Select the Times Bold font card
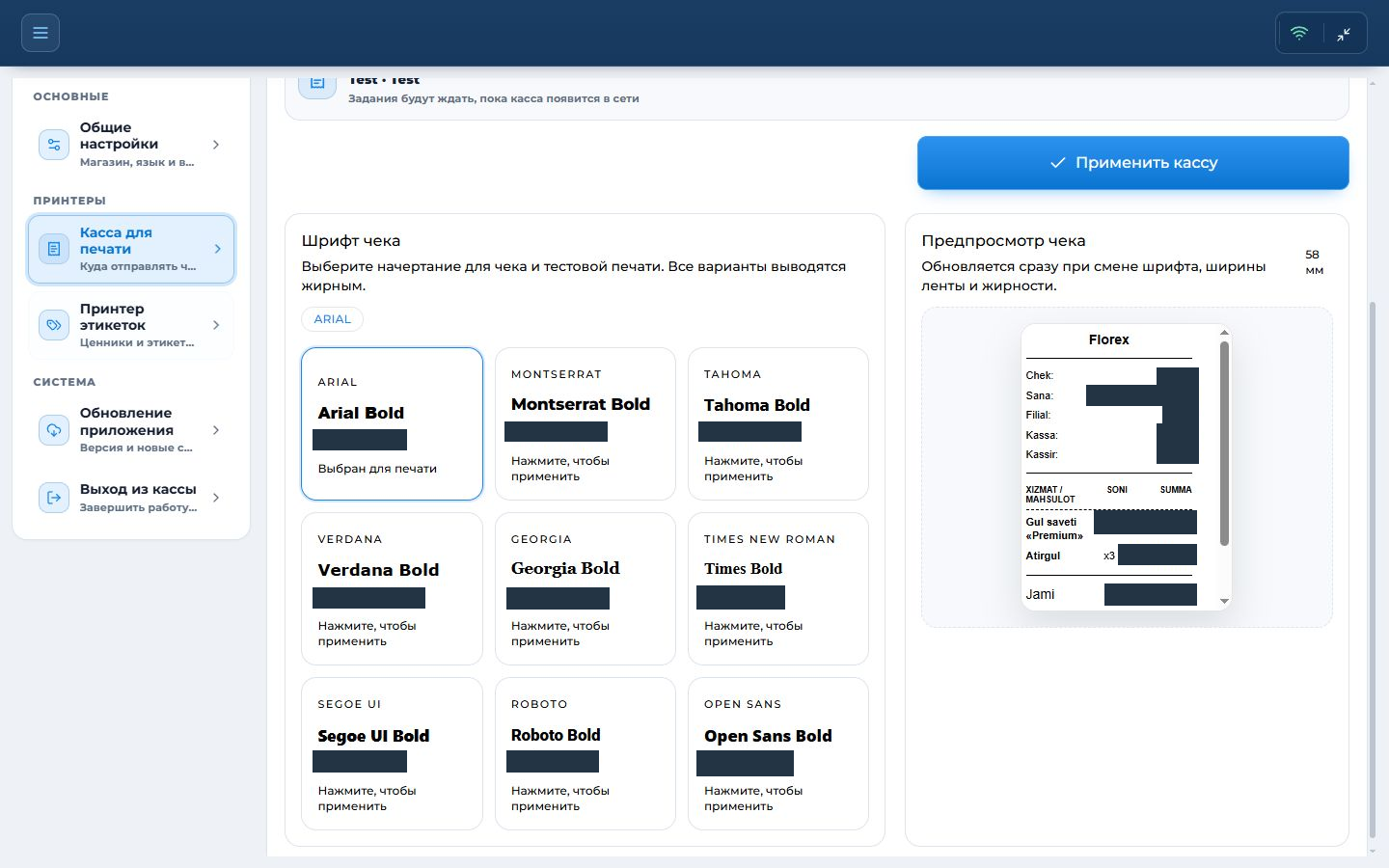 click(778, 589)
